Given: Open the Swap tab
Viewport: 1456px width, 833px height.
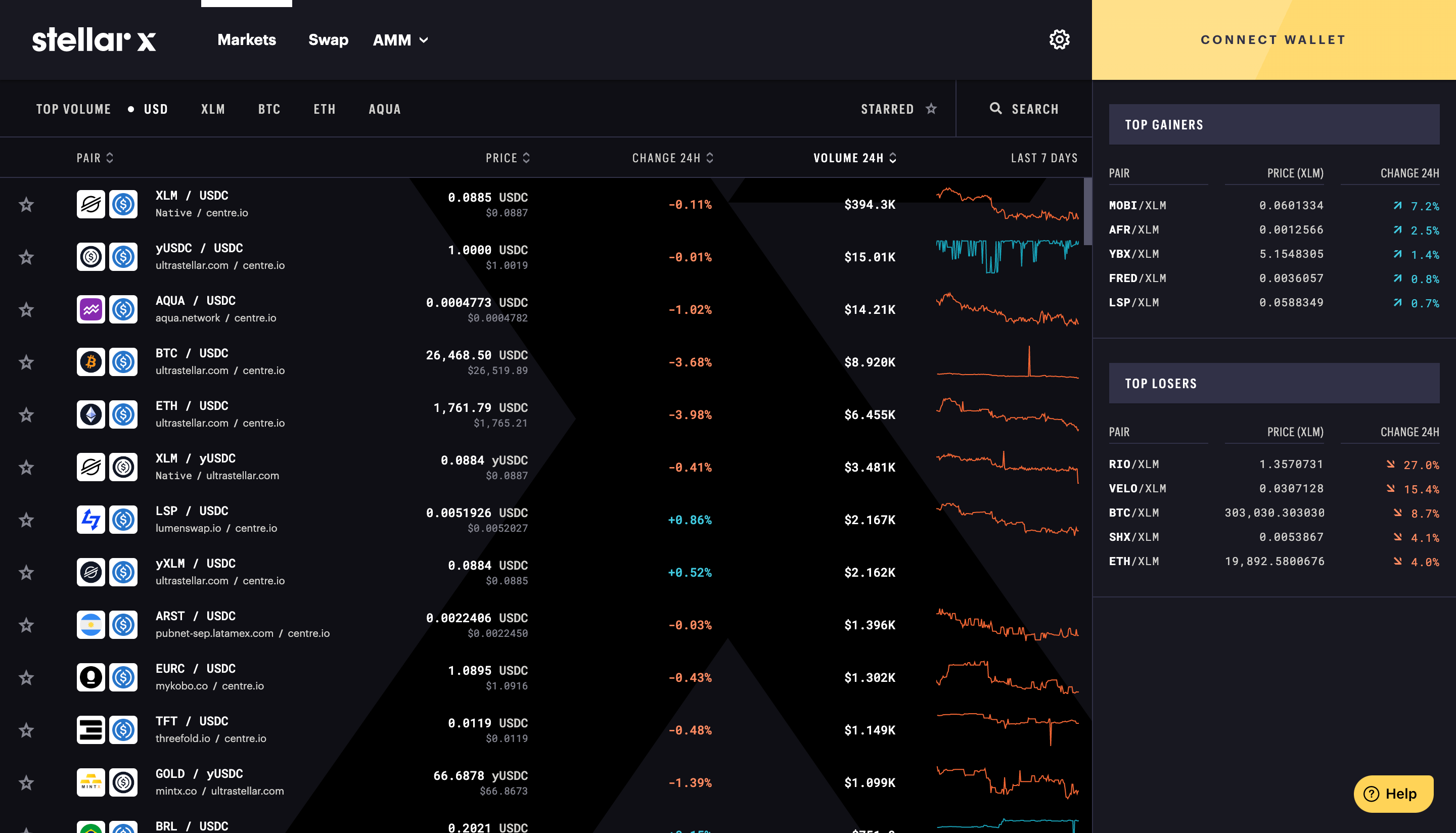Looking at the screenshot, I should tap(329, 40).
